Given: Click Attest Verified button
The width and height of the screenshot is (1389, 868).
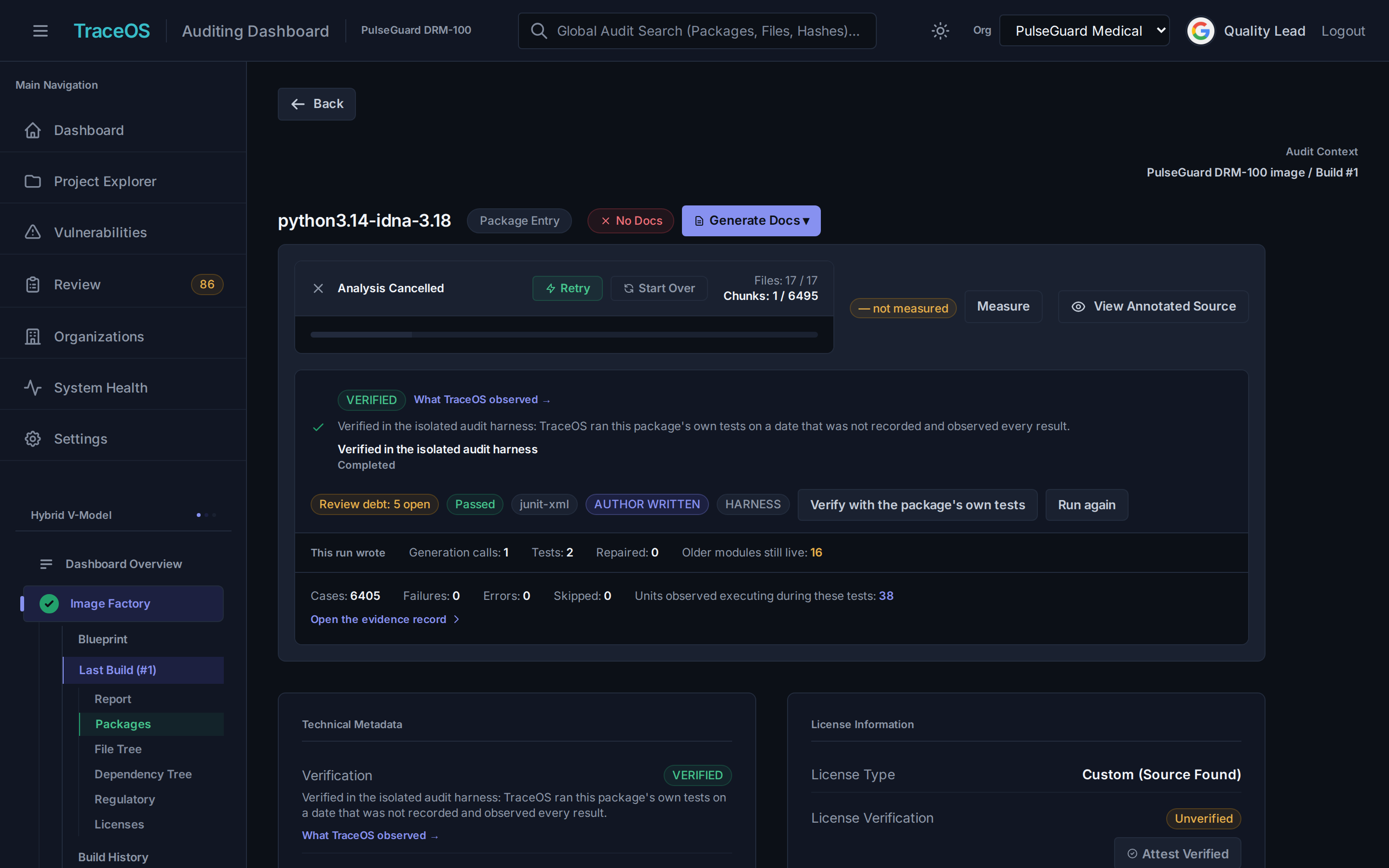Looking at the screenshot, I should (1177, 854).
